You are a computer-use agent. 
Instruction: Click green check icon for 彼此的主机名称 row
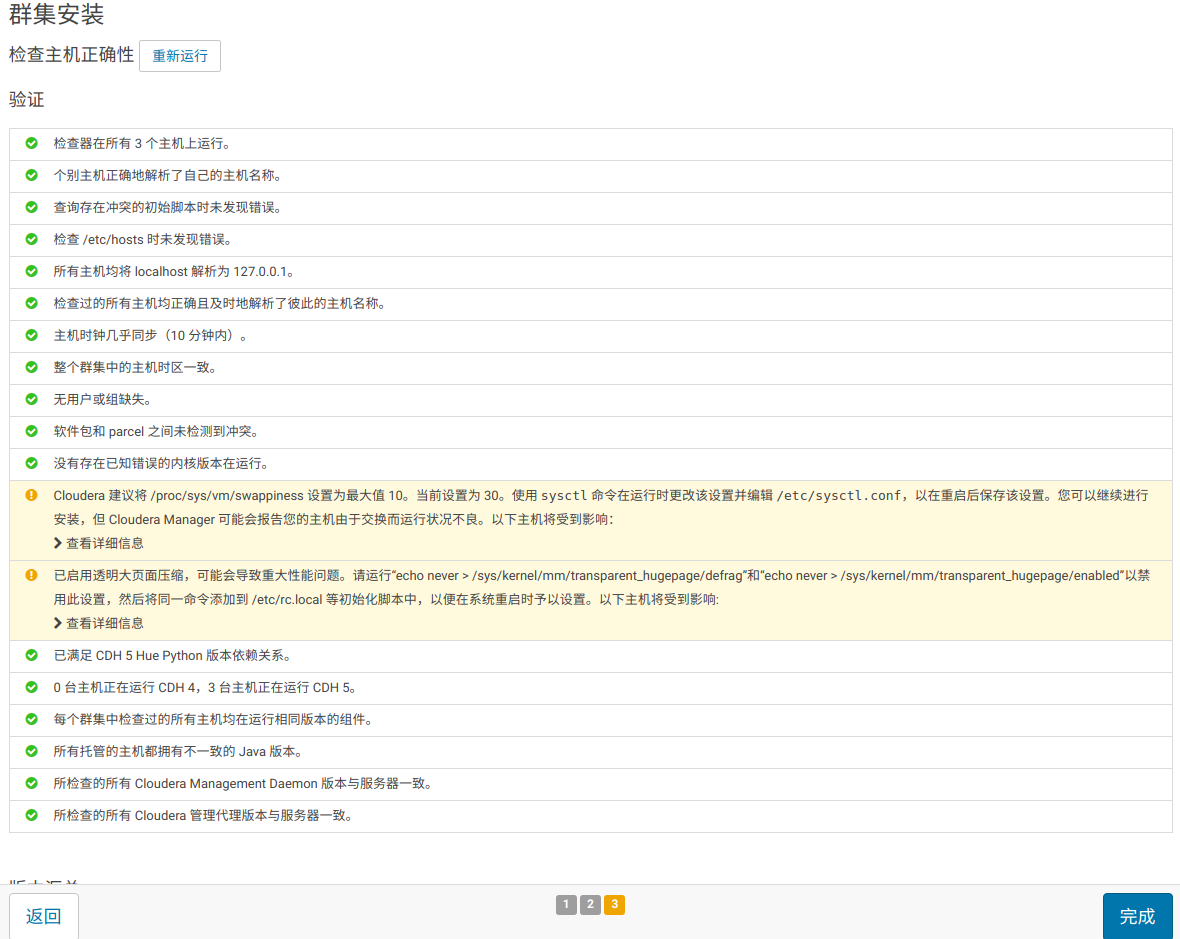pos(32,302)
